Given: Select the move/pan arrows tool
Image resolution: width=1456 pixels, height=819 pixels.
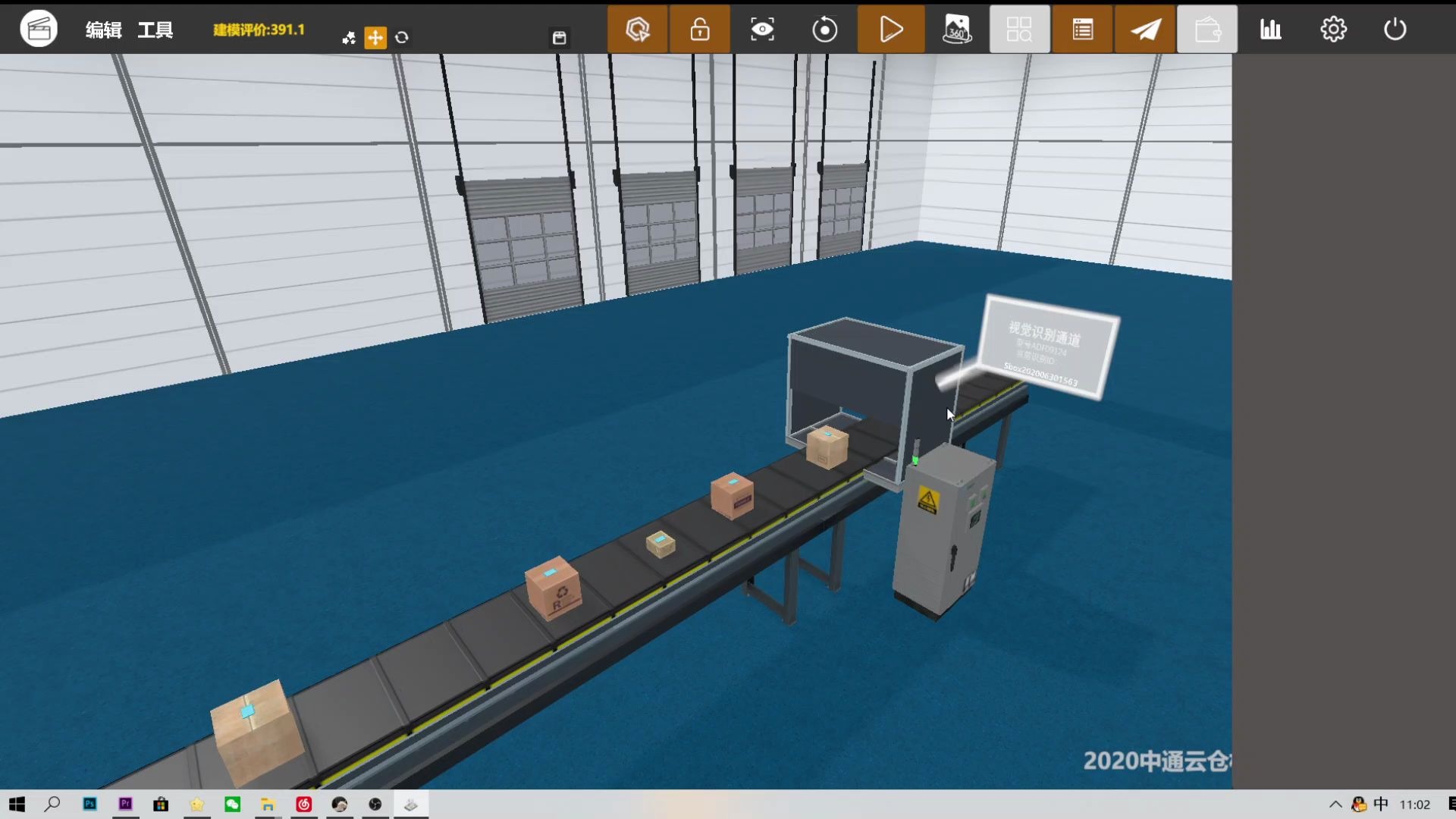Looking at the screenshot, I should (x=375, y=37).
